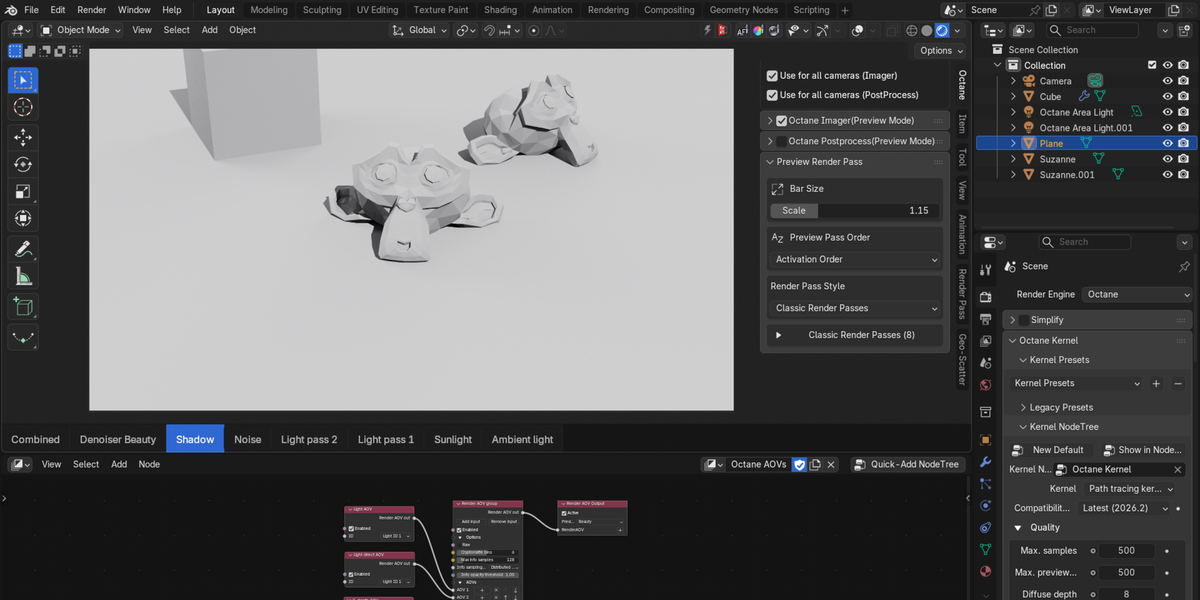The width and height of the screenshot is (1200, 600).
Task: Select the Denoiser Beauty render pass
Action: coord(118,439)
